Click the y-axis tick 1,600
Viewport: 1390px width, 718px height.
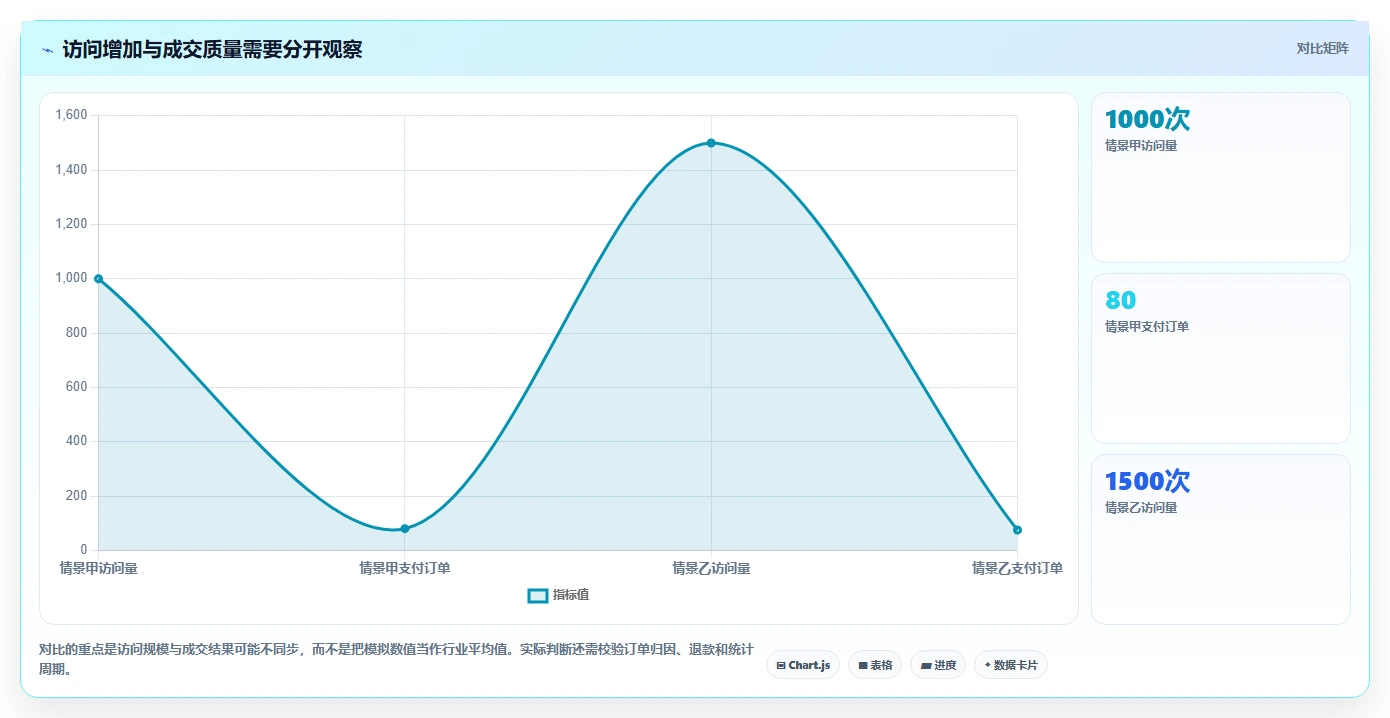click(x=72, y=115)
